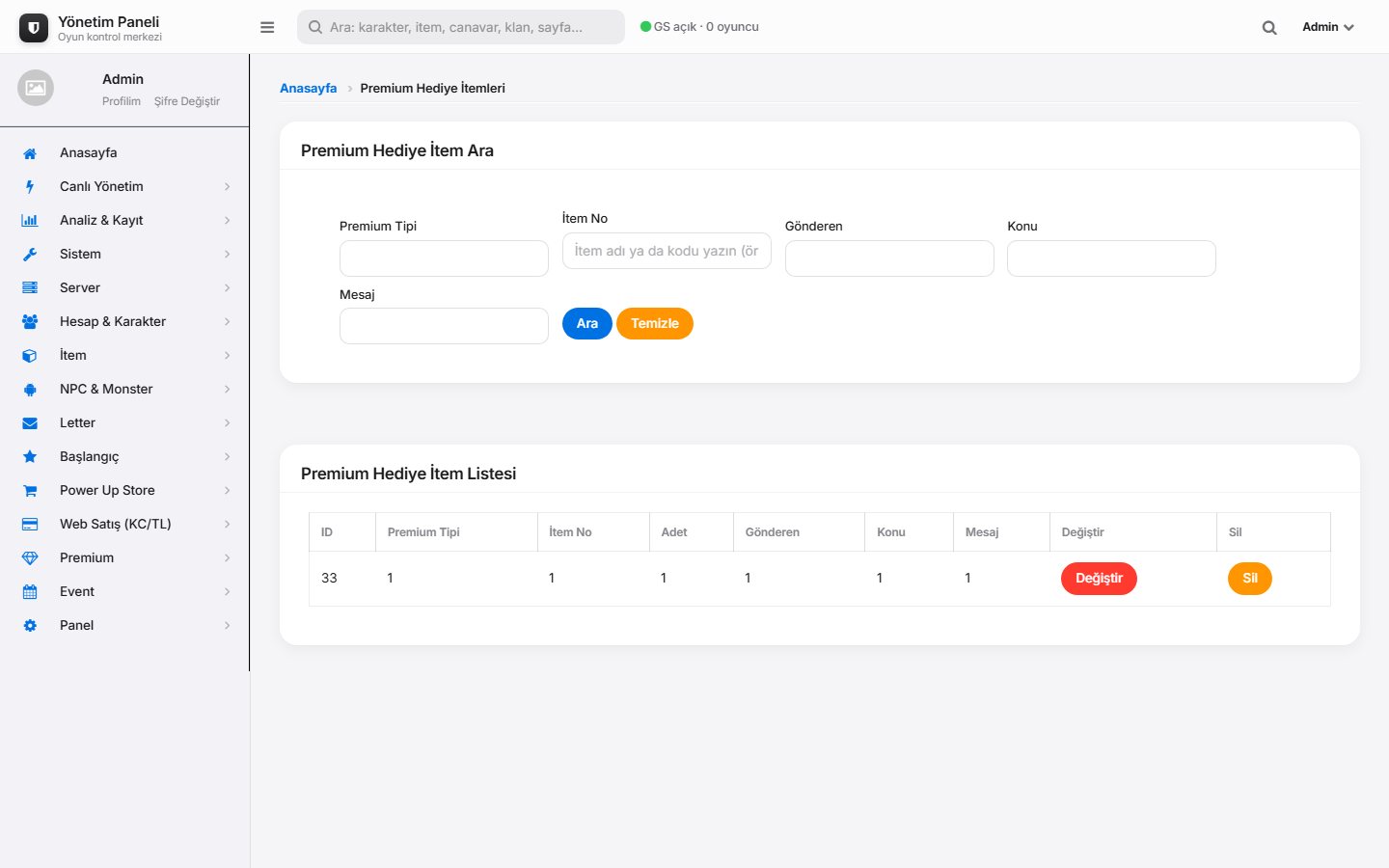Click the Power Up Store cart icon
Screen dimensions: 1389x868
30,491
